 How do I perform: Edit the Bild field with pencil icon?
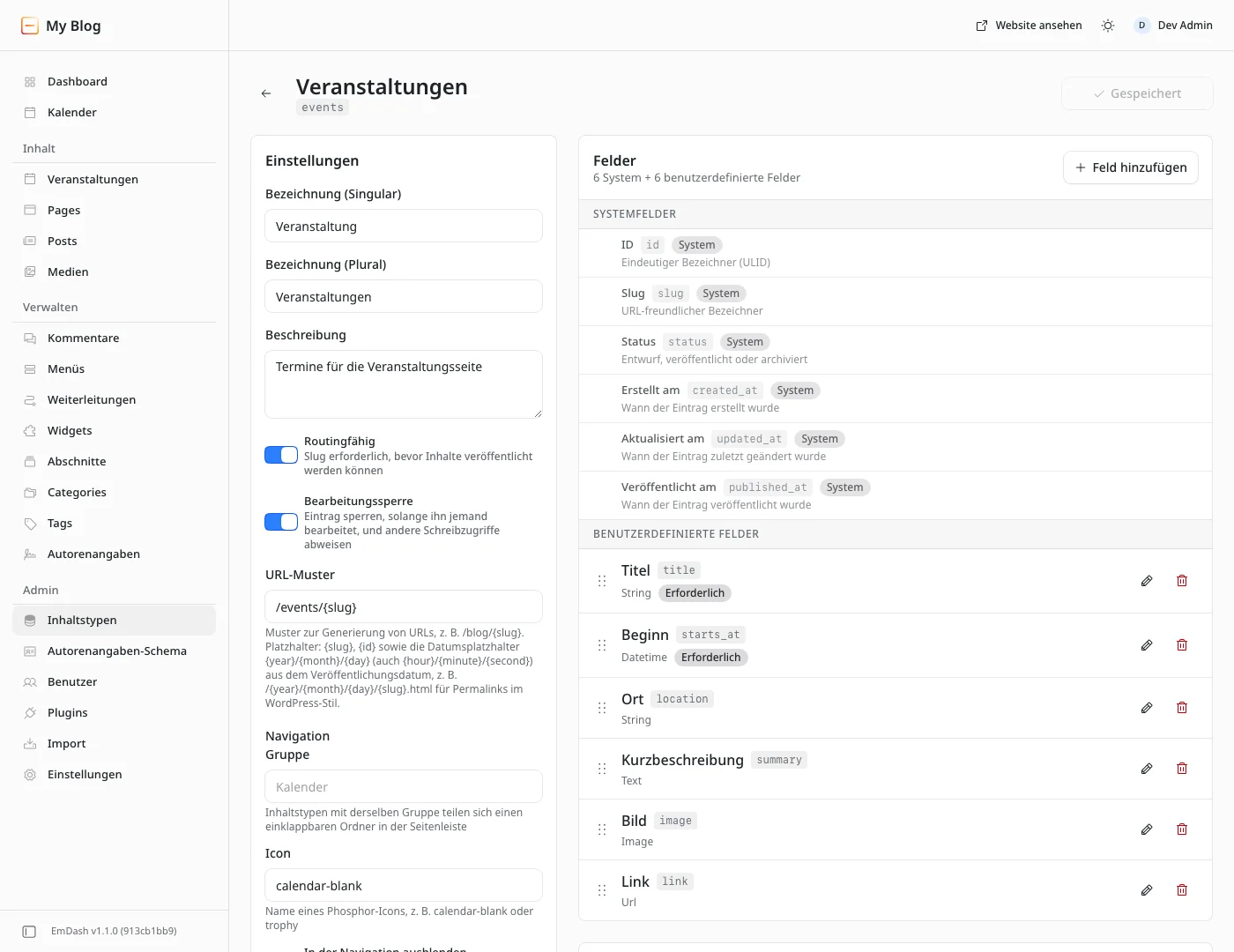point(1147,829)
